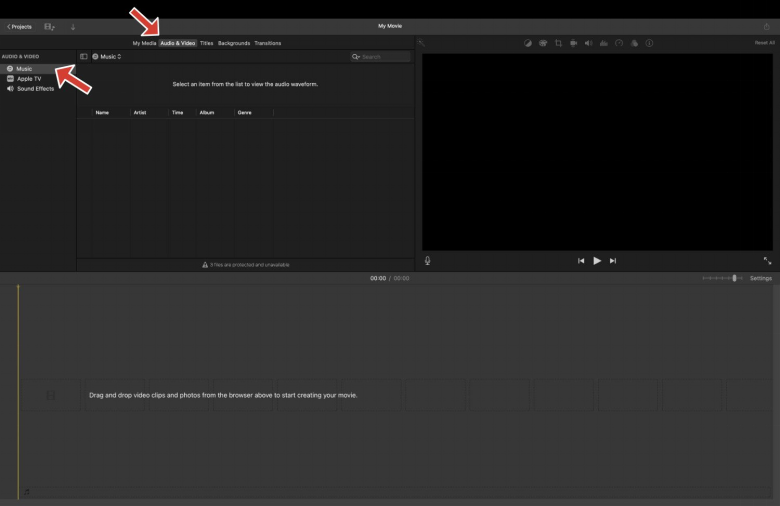Screen dimensions: 780x506
Task: Open the Backgrounds tab
Action: (234, 43)
